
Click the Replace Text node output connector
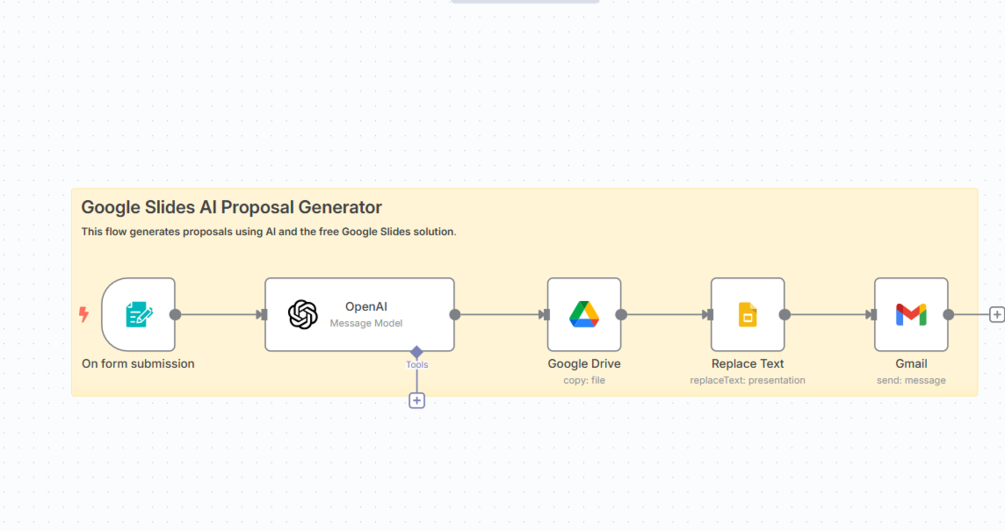785,314
